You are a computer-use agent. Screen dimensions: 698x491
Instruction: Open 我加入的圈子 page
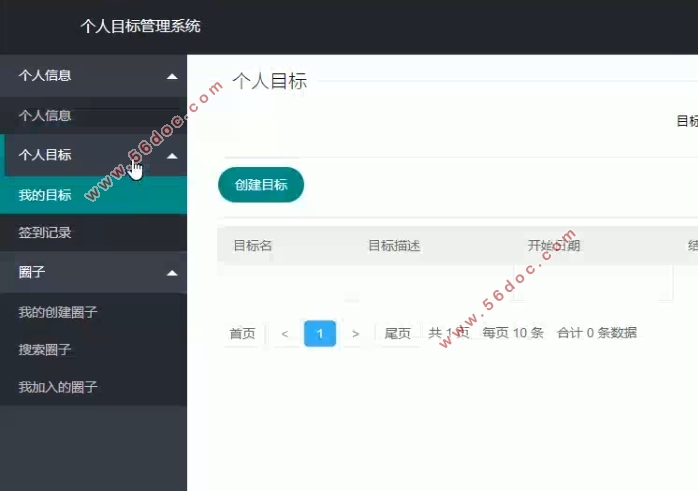(x=93, y=387)
